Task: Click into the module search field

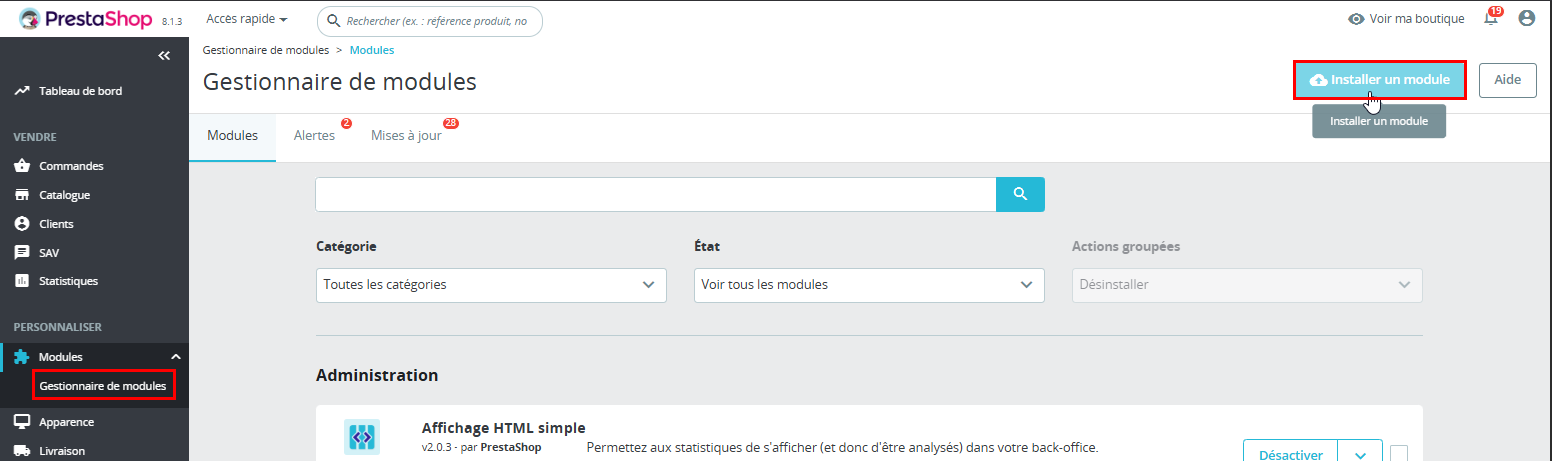Action: click(x=655, y=194)
